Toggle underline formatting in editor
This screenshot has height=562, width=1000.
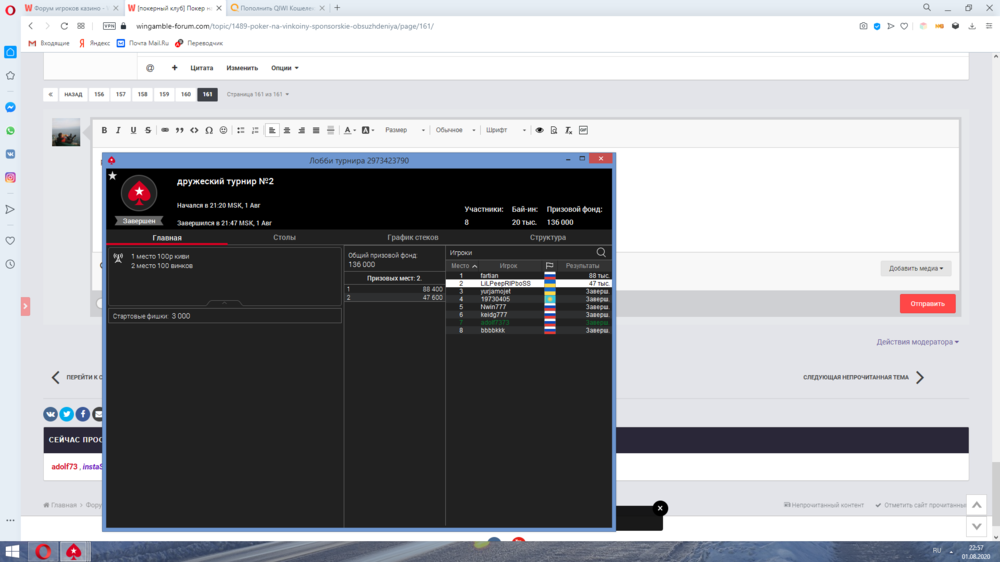click(x=133, y=130)
